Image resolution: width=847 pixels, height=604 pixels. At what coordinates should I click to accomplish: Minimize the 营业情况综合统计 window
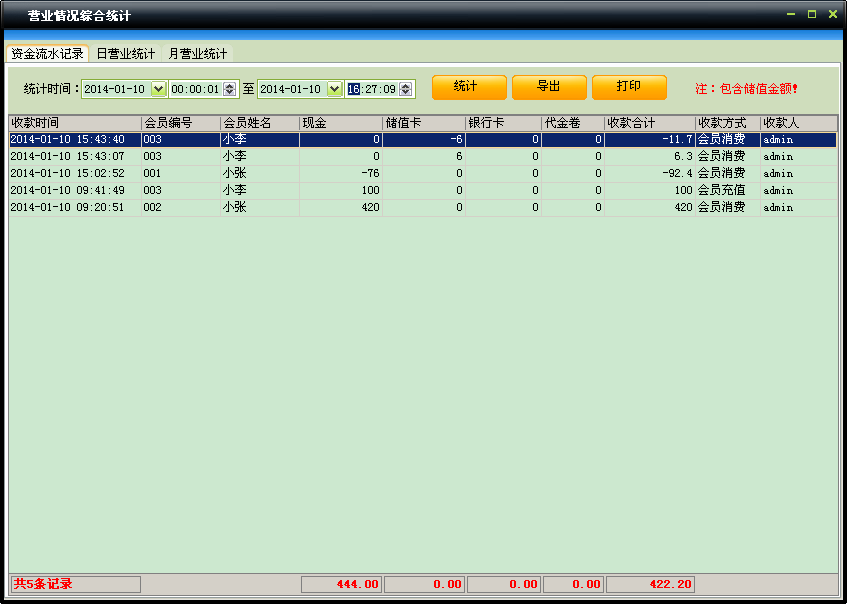tap(790, 14)
